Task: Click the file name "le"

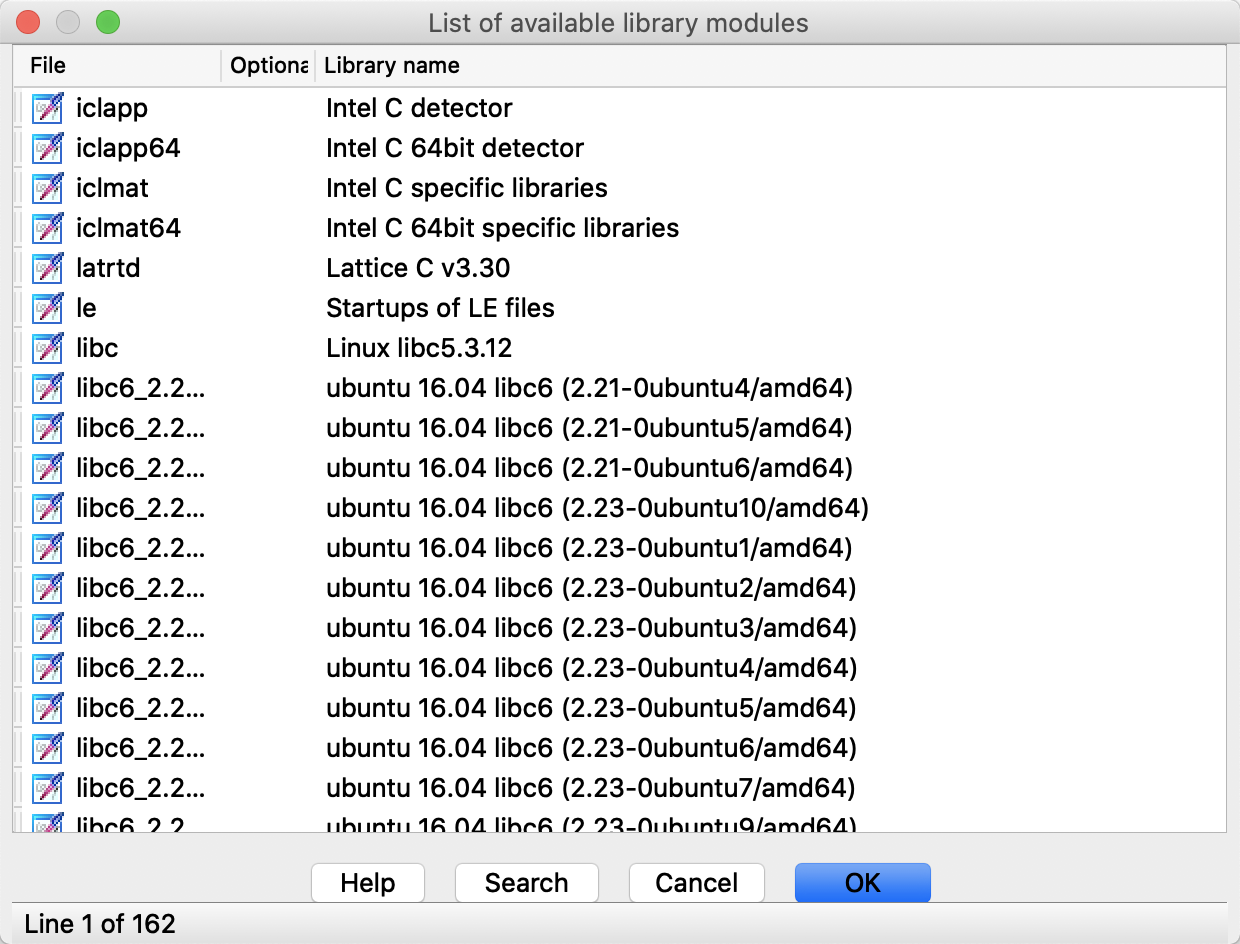Action: tap(86, 308)
